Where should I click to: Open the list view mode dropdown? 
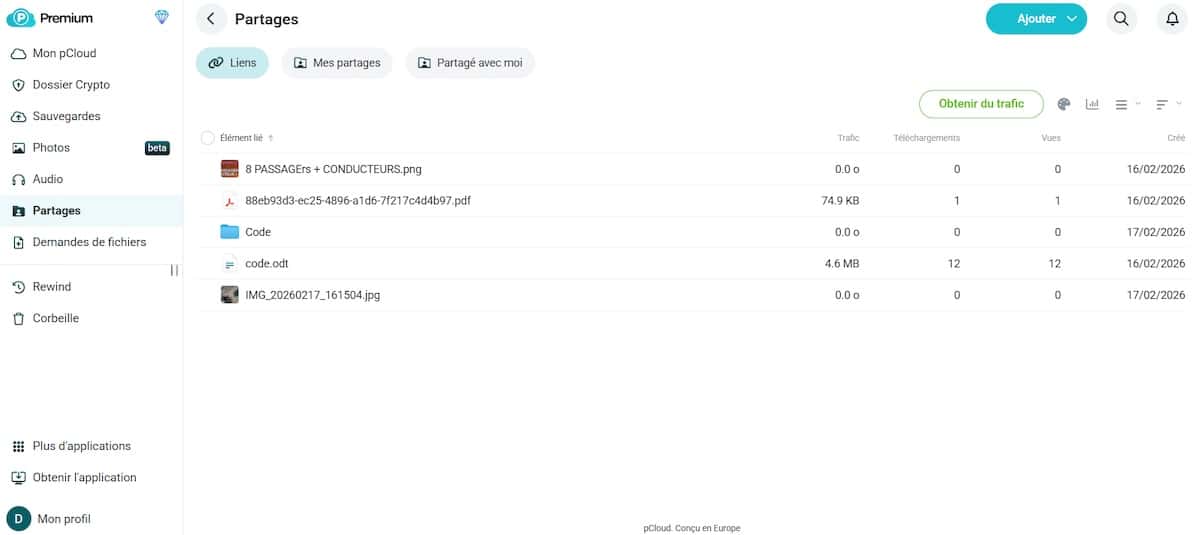[1127, 104]
